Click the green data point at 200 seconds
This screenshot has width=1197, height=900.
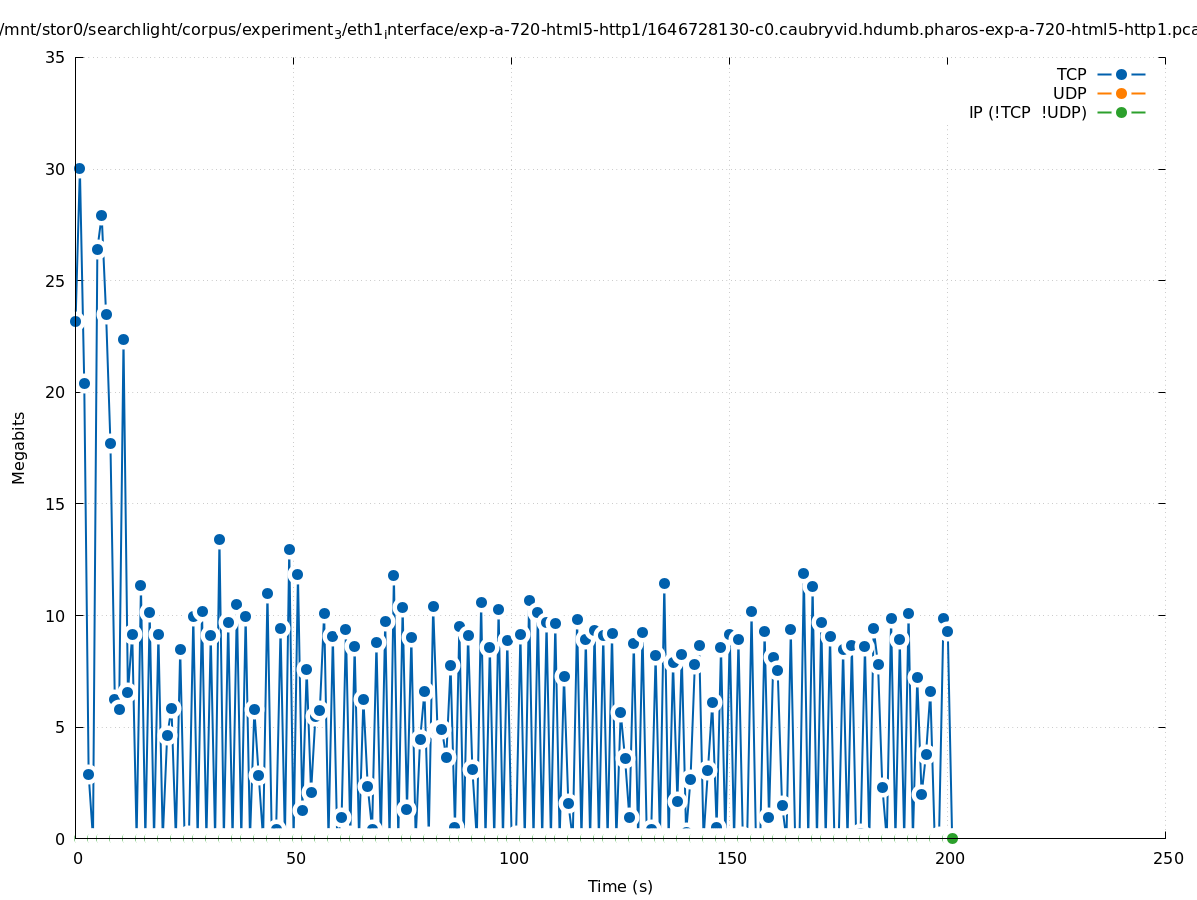952,838
